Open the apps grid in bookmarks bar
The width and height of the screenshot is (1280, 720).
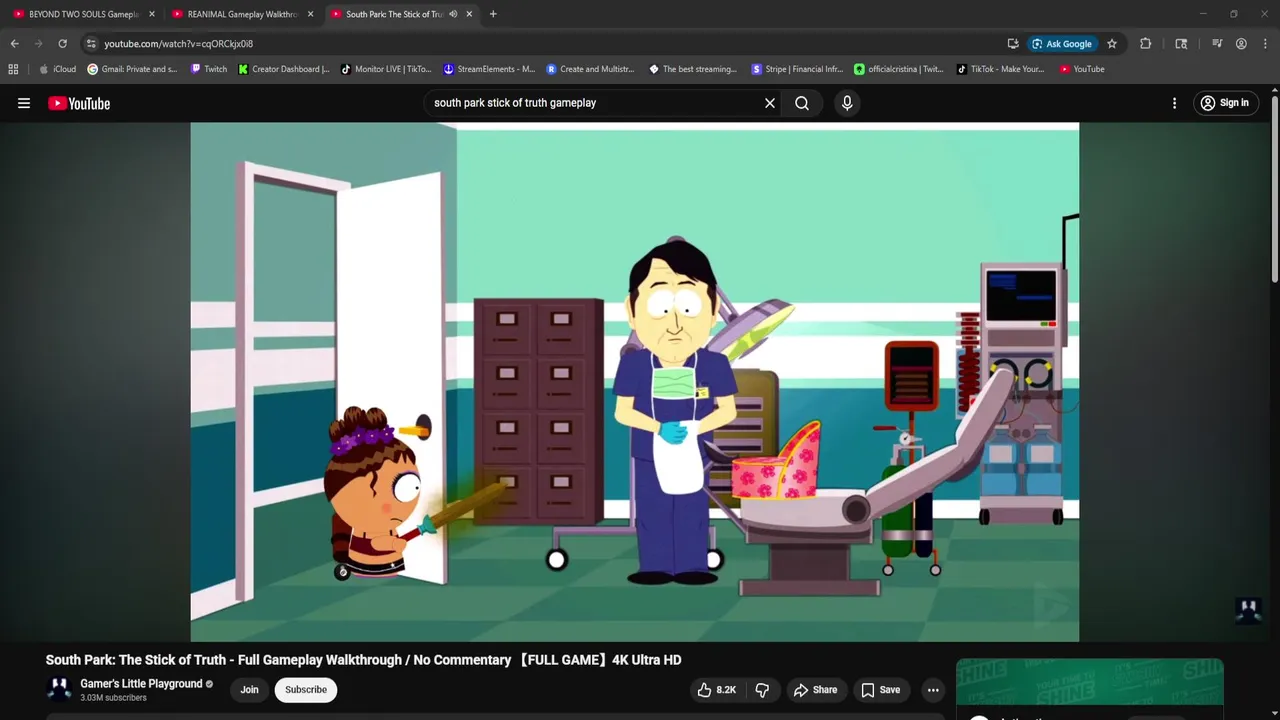13,69
